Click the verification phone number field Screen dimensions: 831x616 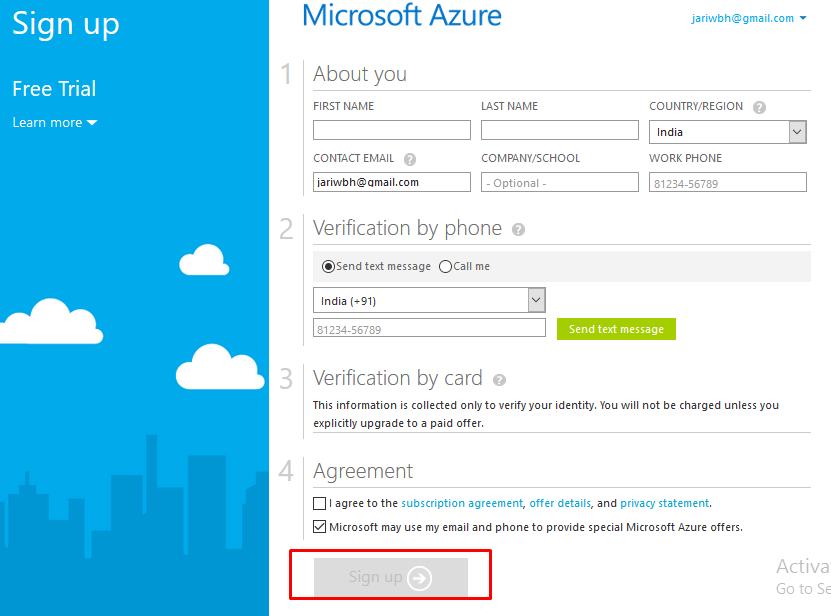429,328
